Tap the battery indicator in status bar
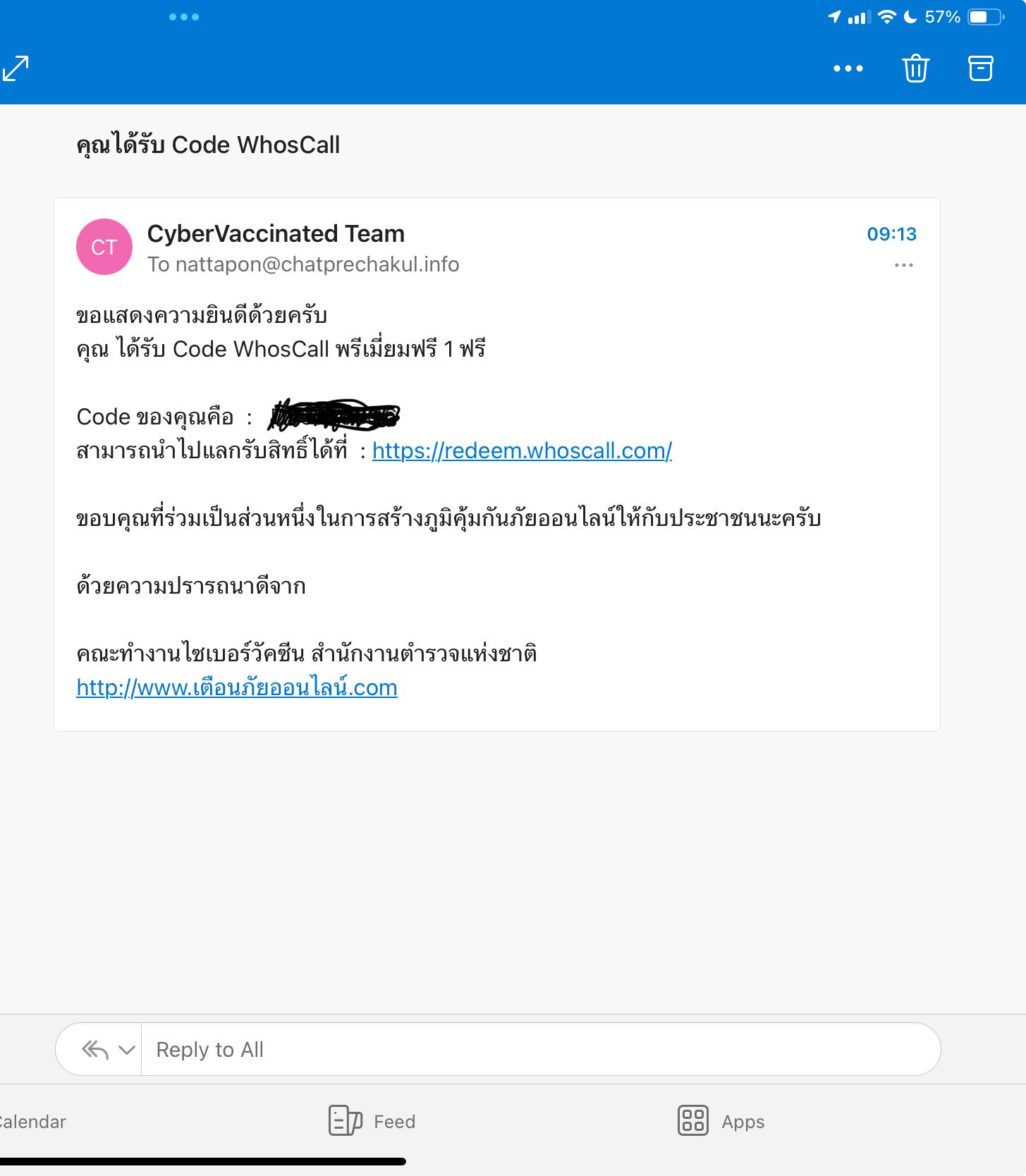 click(x=985, y=17)
